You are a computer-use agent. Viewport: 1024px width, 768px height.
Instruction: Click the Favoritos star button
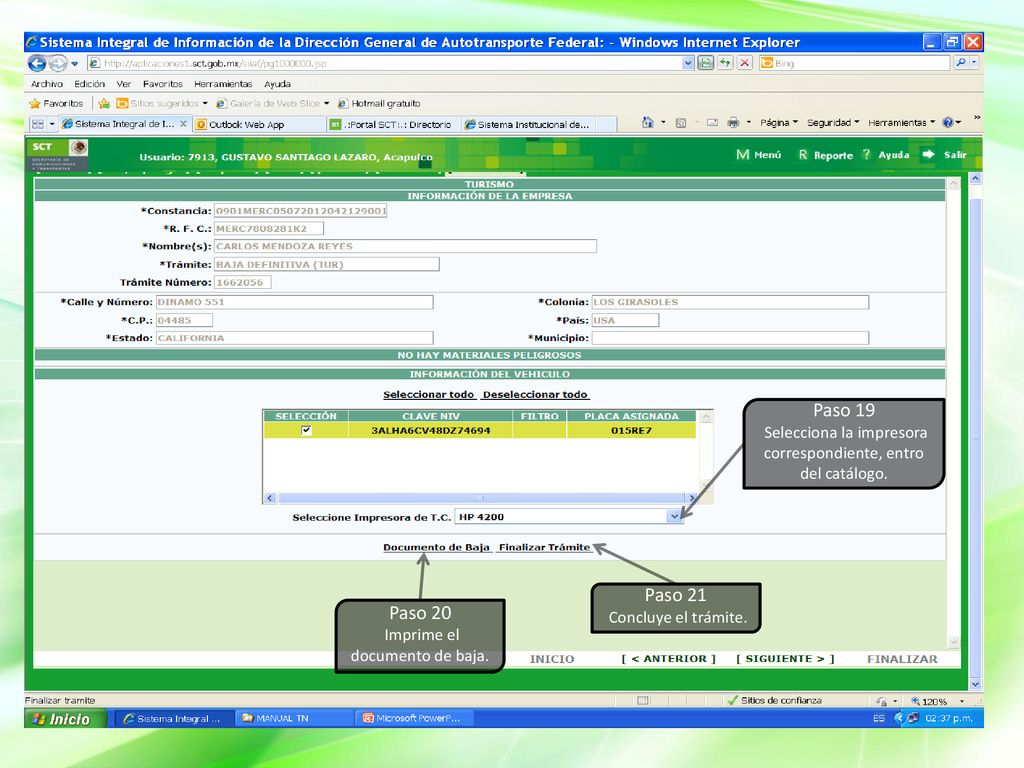point(56,103)
